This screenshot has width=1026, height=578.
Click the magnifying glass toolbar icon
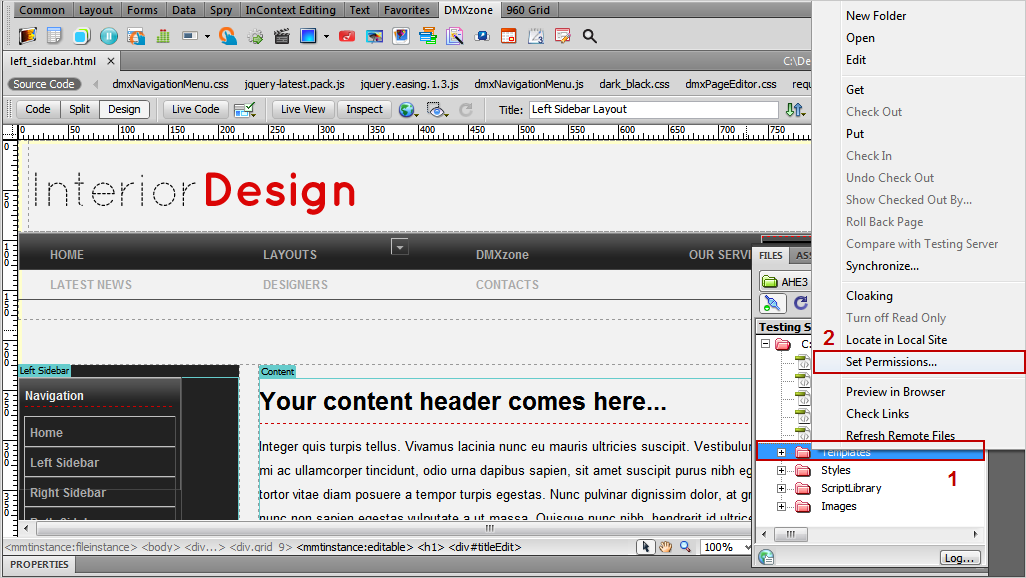tap(590, 36)
